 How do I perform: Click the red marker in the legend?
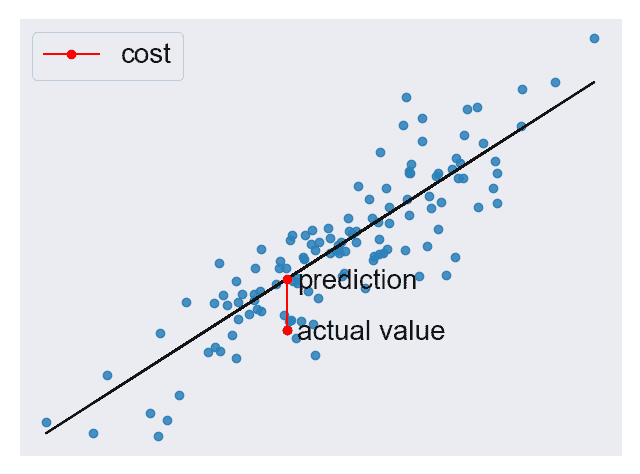71,54
